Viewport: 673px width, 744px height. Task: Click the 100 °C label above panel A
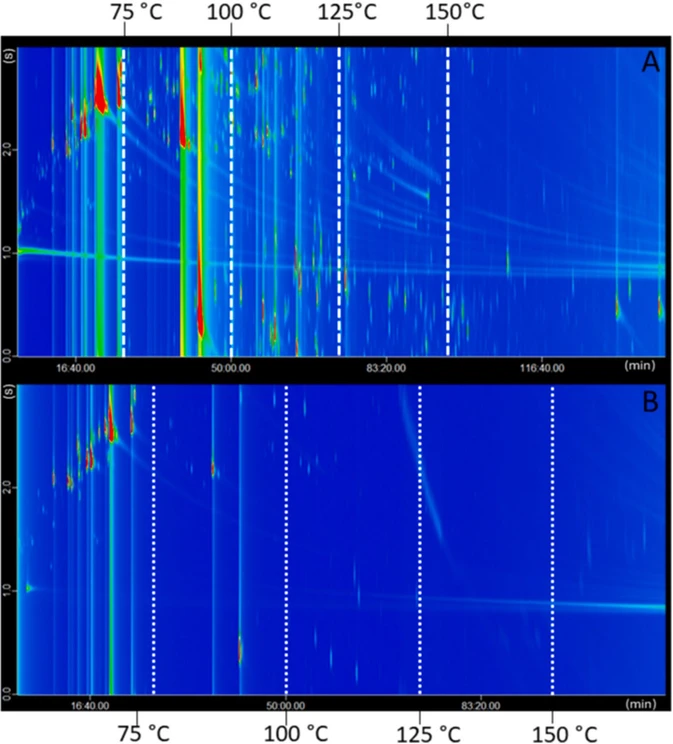(x=231, y=14)
